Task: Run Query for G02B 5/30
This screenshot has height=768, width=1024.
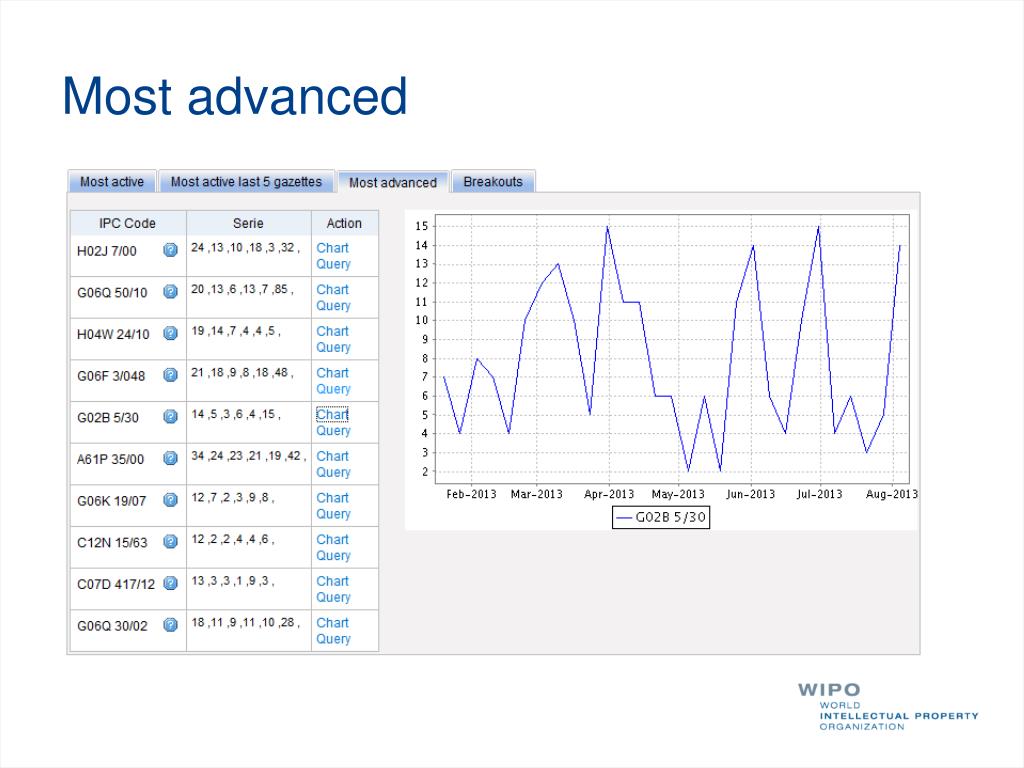Action: 333,430
